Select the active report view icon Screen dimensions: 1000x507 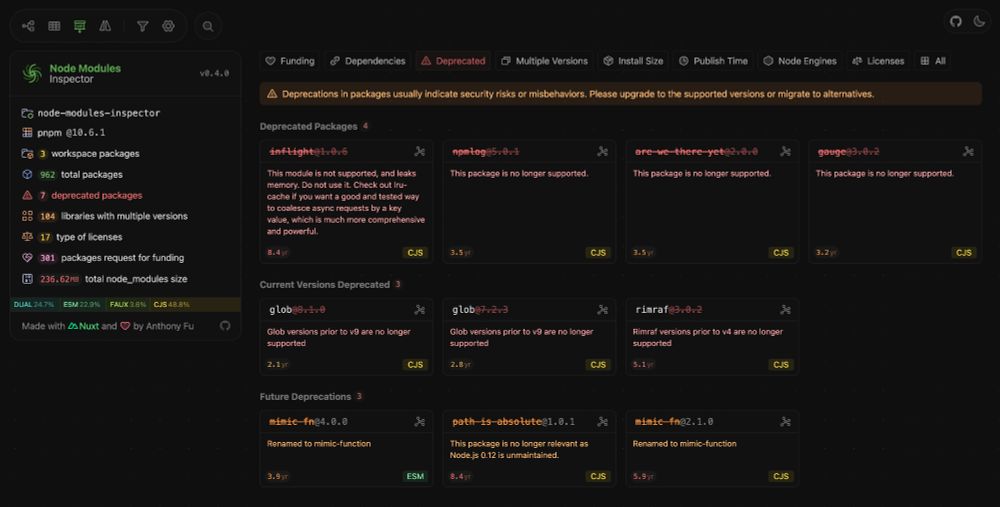coord(80,26)
